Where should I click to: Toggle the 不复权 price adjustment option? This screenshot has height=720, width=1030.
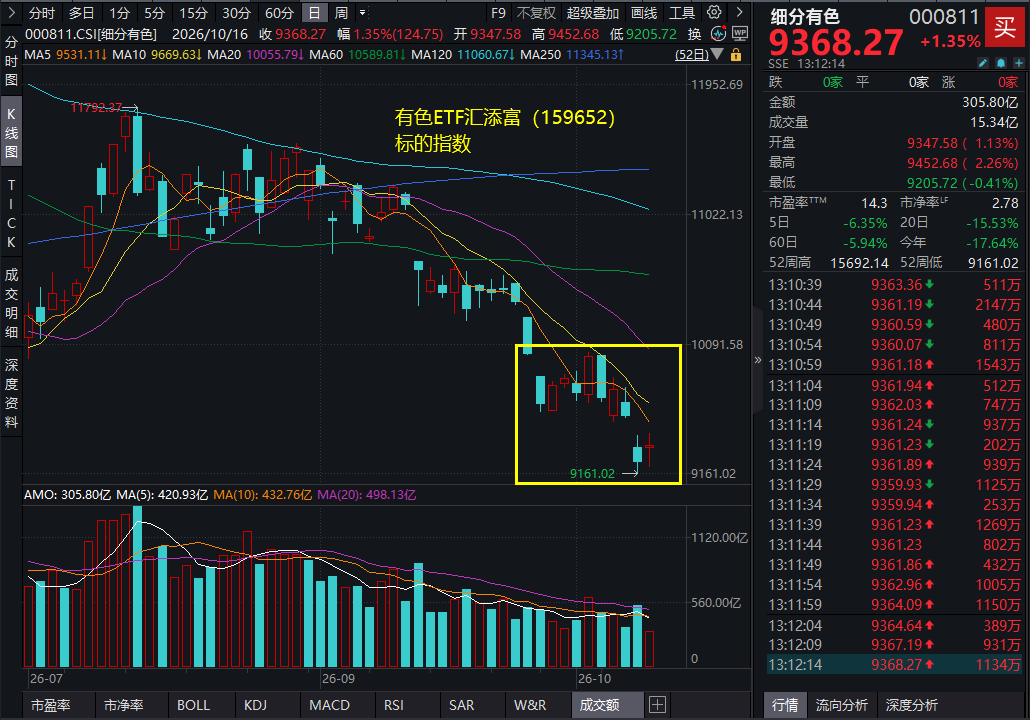point(536,13)
